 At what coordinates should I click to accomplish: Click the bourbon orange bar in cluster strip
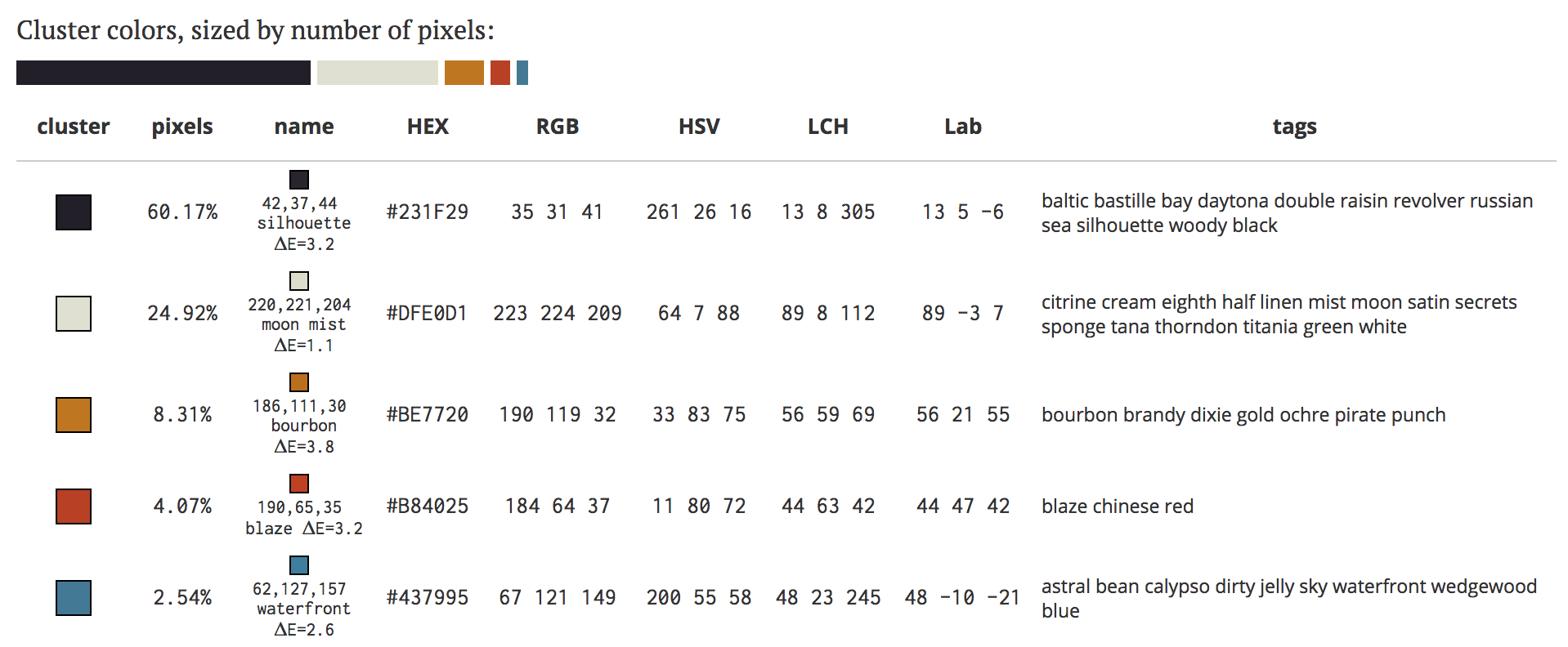(464, 73)
